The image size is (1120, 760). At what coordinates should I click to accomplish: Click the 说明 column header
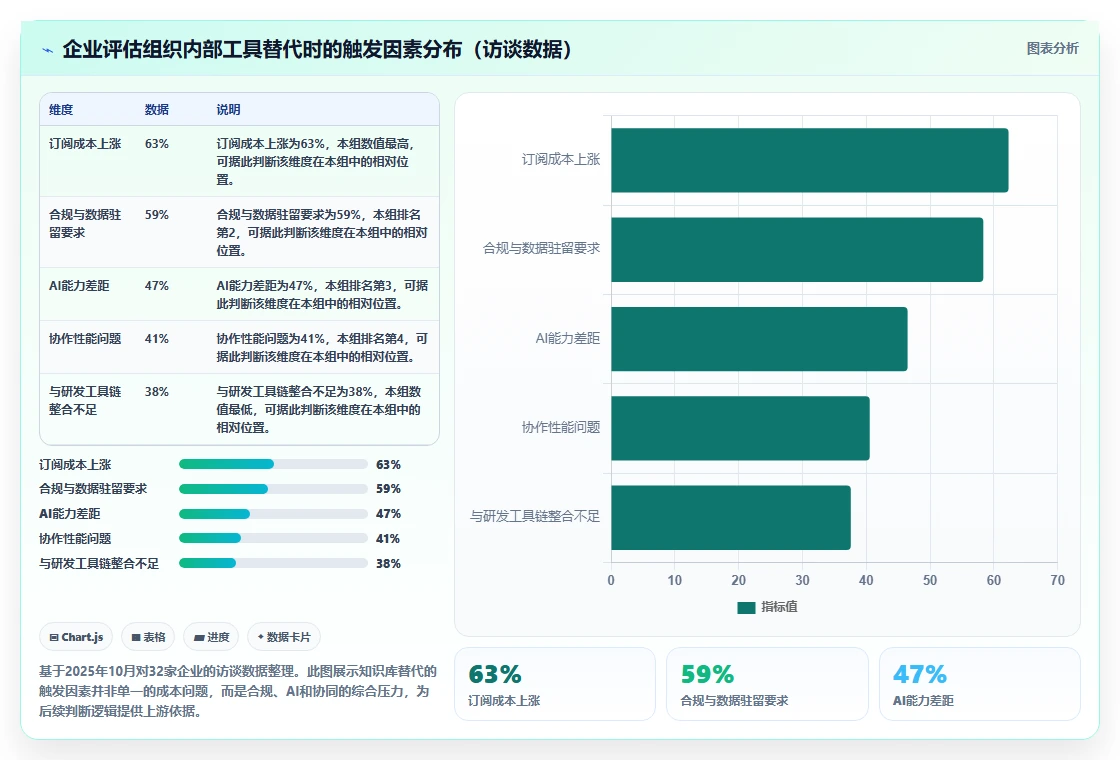(229, 109)
